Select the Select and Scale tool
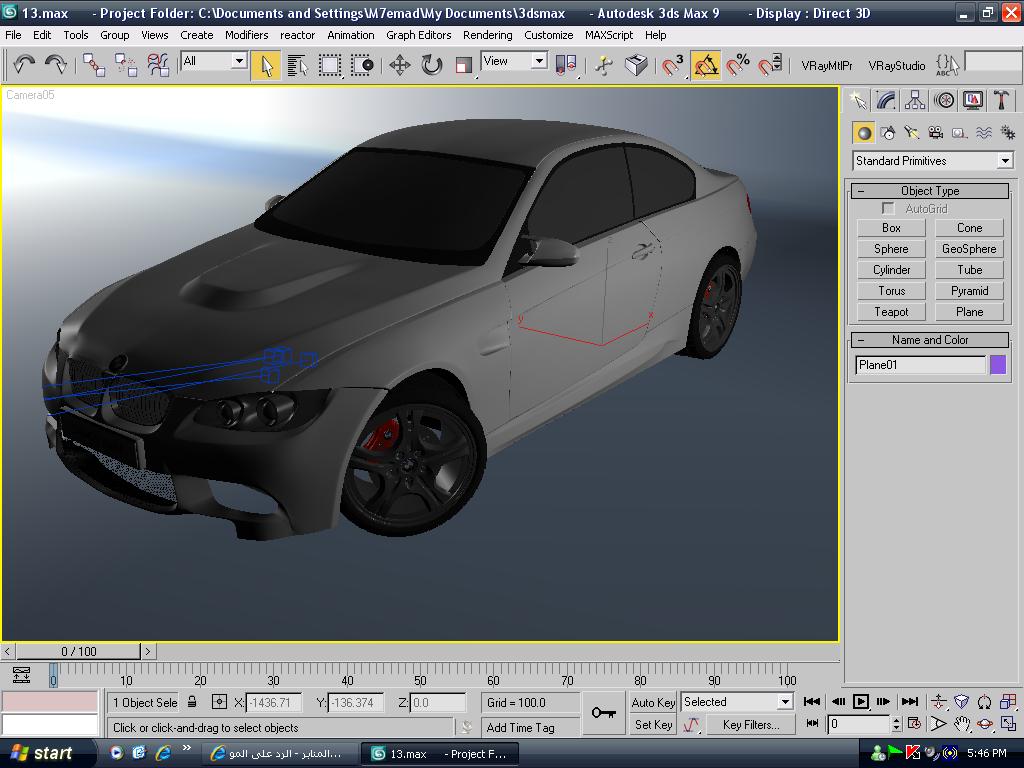The width and height of the screenshot is (1024, 768). (x=464, y=65)
